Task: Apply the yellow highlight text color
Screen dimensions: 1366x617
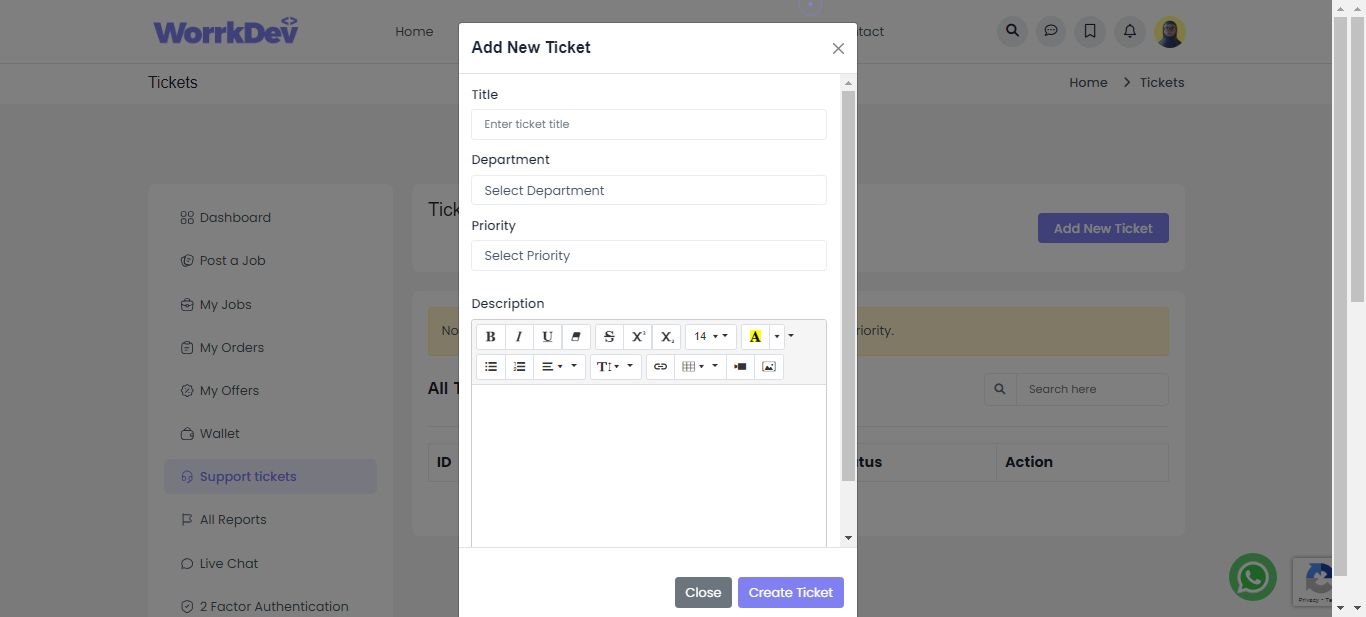Action: [x=755, y=337]
